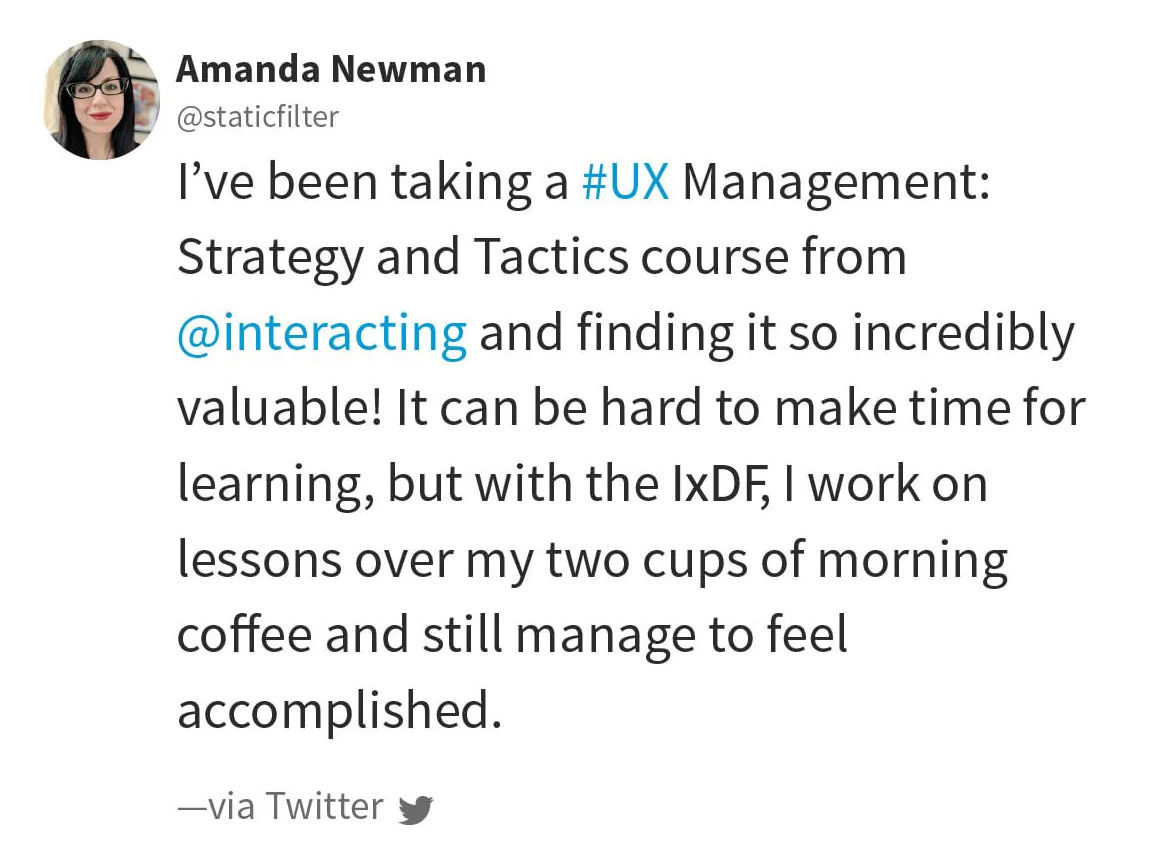Click the word "learning," in the tweet

(275, 487)
